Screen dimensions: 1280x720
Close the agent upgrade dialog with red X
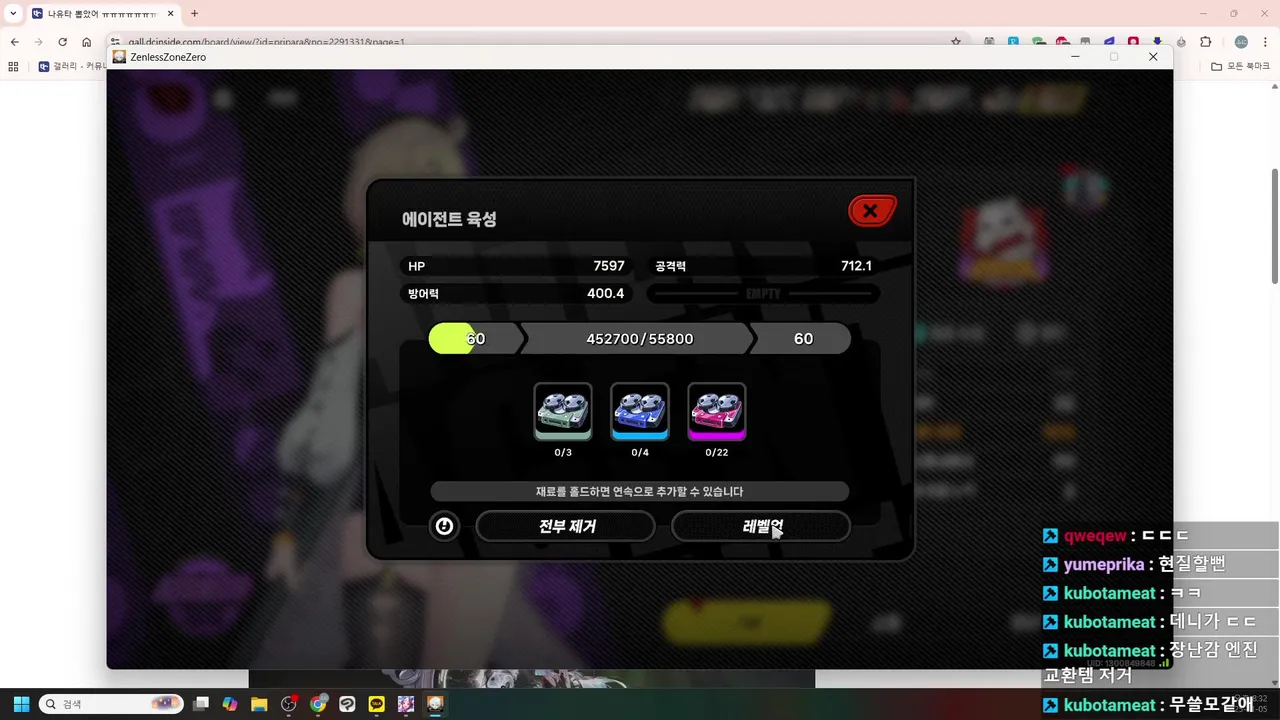[871, 211]
